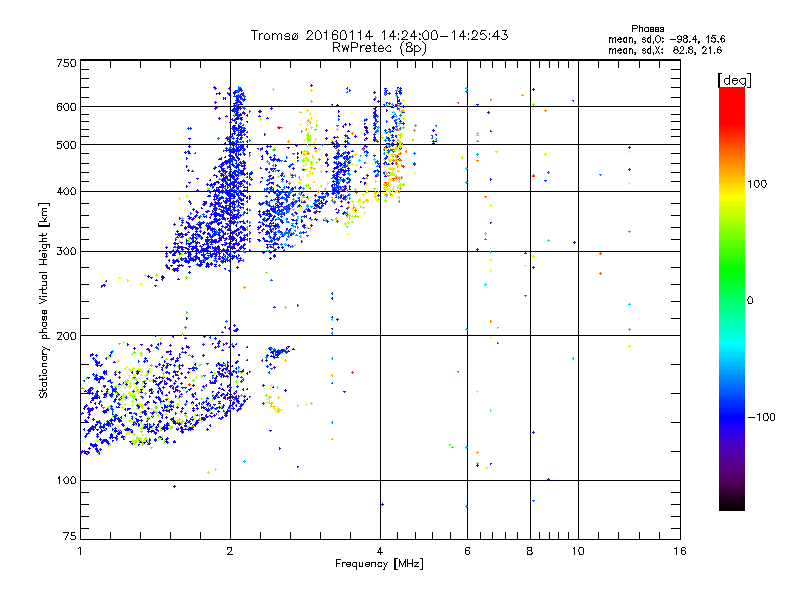The image size is (800, 600).
Task: Click the y-axis label '500'
Action: click(66, 145)
